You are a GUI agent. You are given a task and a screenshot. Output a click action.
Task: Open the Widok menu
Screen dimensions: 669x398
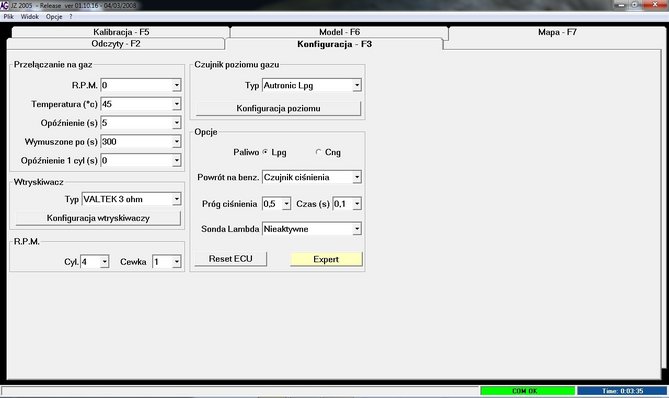coord(30,17)
